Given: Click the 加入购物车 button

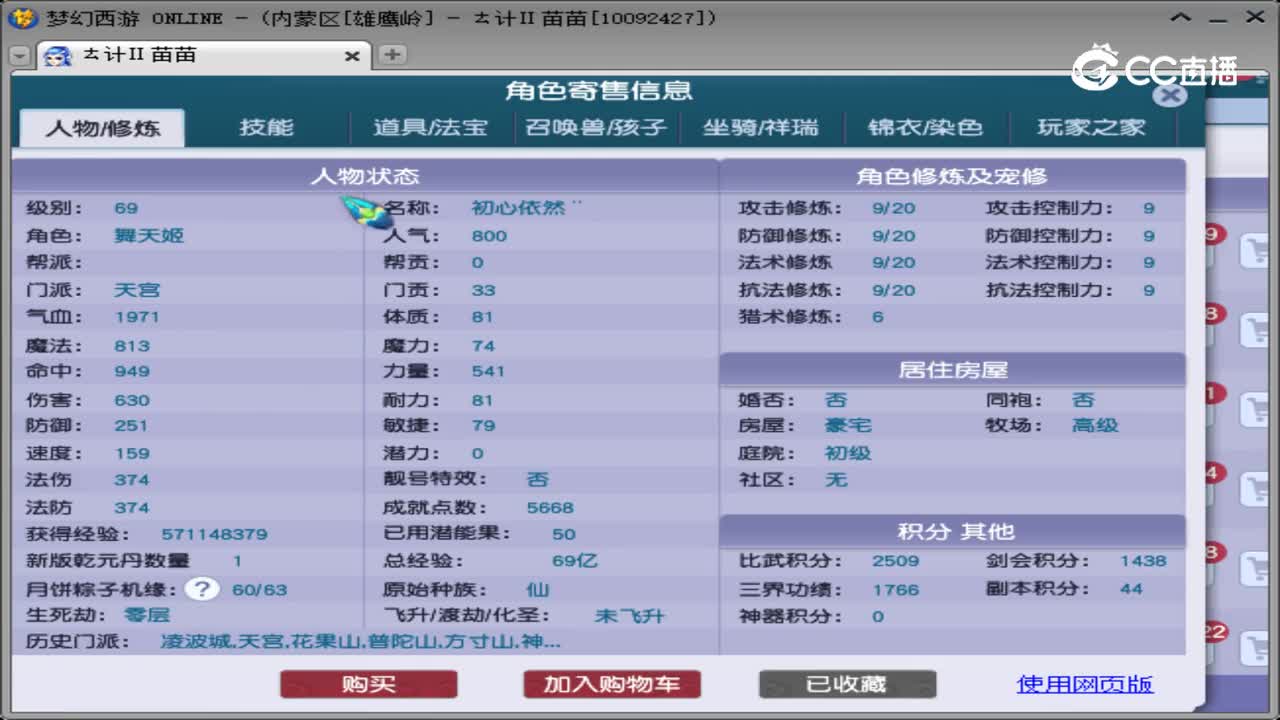Looking at the screenshot, I should pos(612,684).
